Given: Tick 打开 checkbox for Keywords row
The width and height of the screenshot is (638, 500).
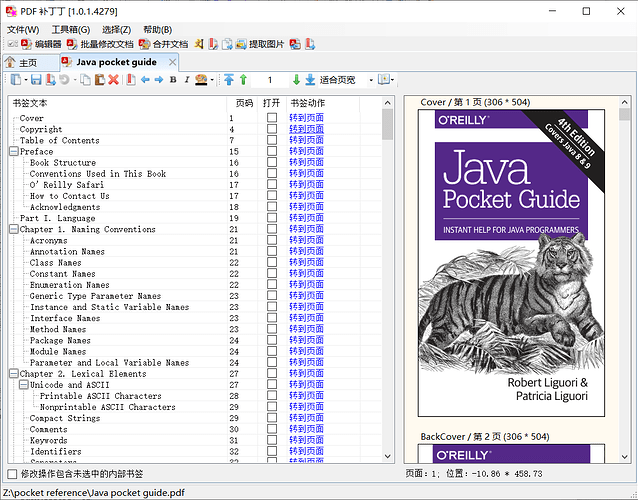Looking at the screenshot, I should 272,440.
